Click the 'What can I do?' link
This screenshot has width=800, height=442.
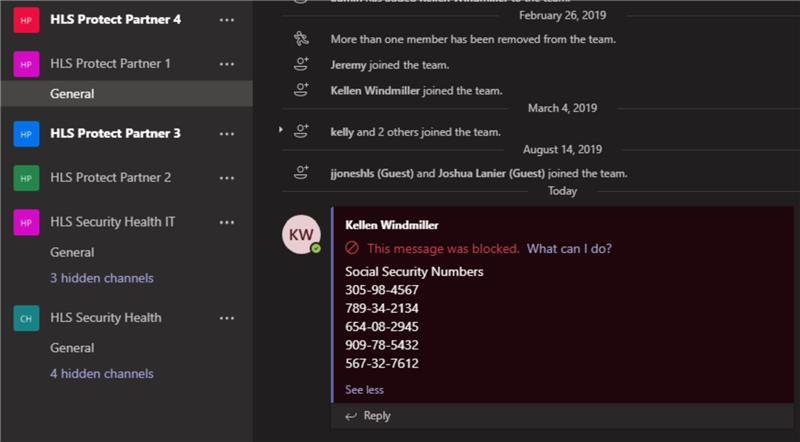pos(569,249)
